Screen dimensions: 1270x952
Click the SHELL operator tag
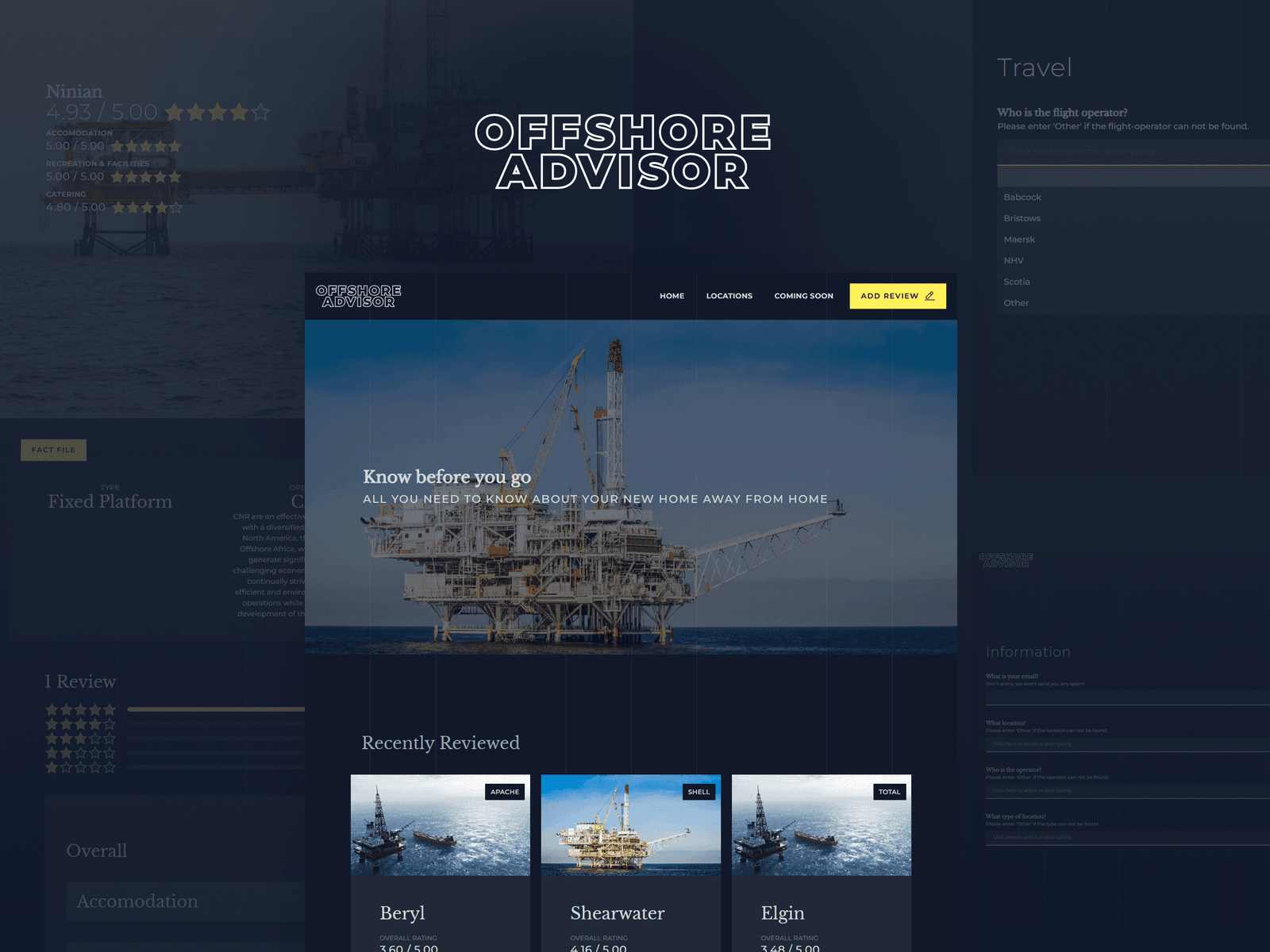pos(698,792)
